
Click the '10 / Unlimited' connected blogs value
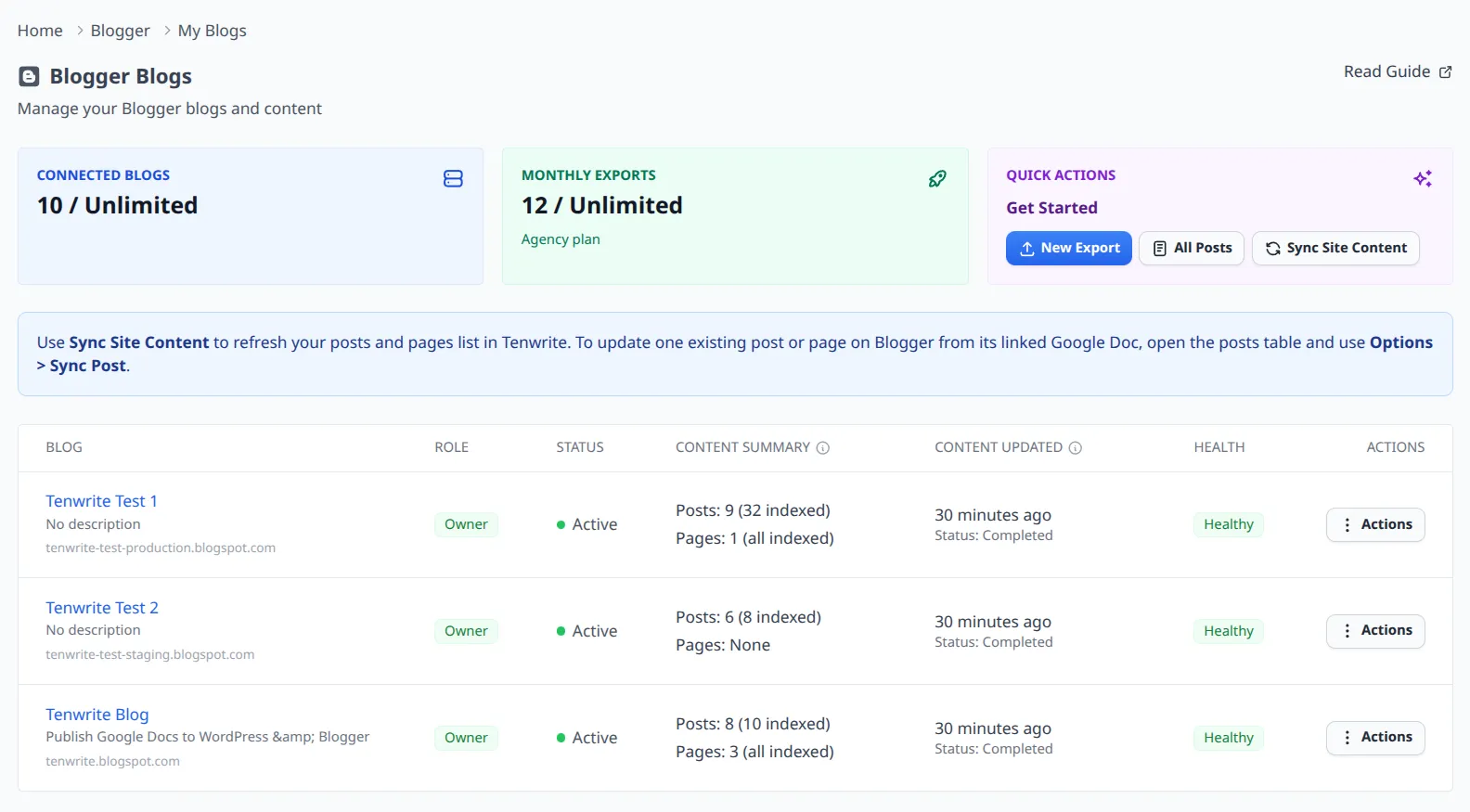pyautogui.click(x=117, y=205)
